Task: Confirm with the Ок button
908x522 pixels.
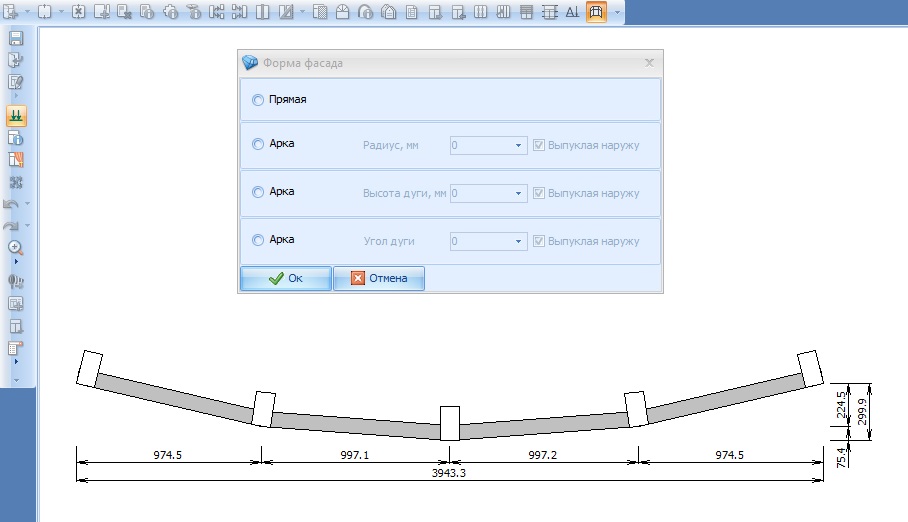Action: click(286, 278)
